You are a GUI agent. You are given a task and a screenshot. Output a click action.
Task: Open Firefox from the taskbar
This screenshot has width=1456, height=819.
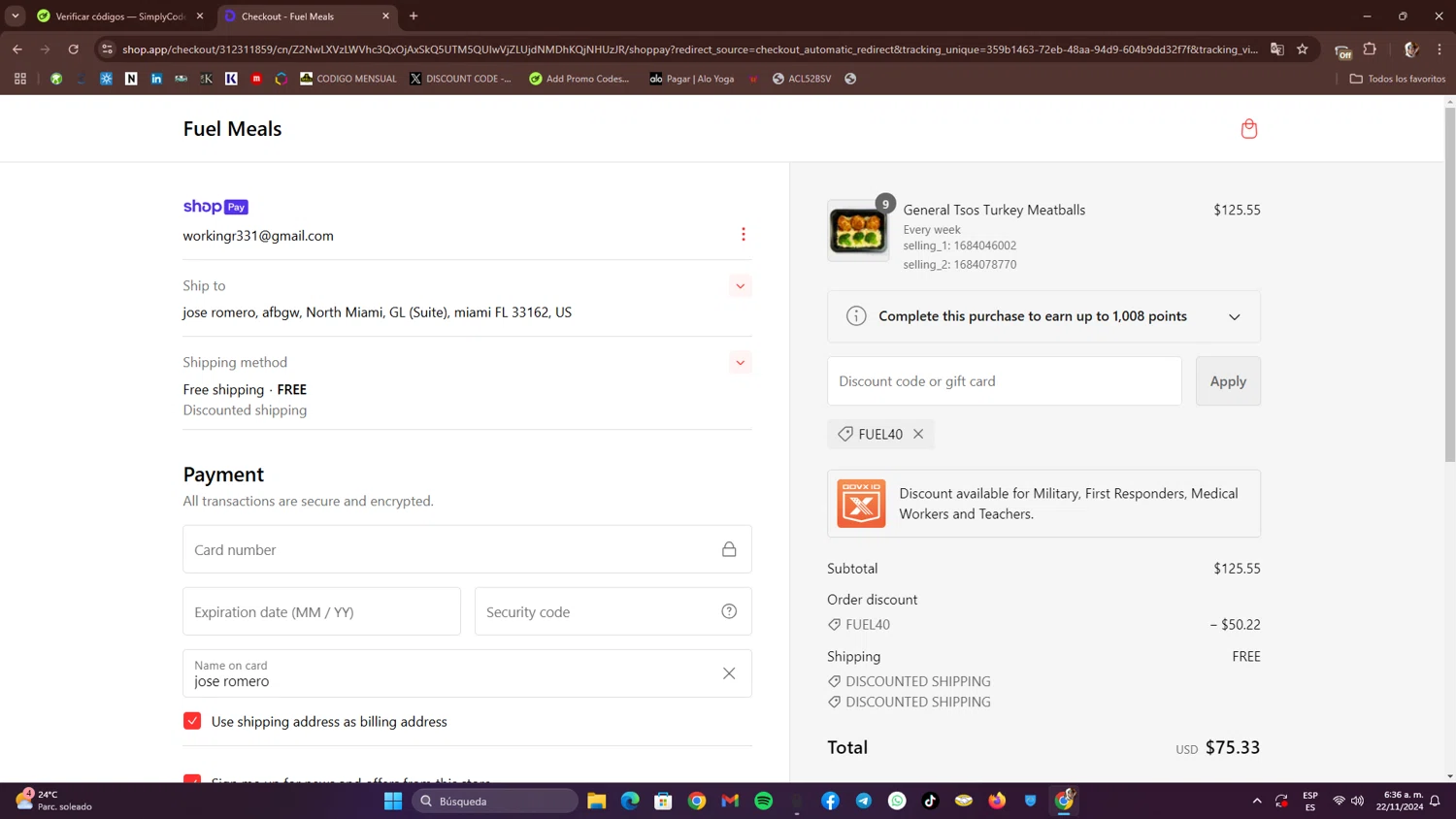tap(997, 801)
